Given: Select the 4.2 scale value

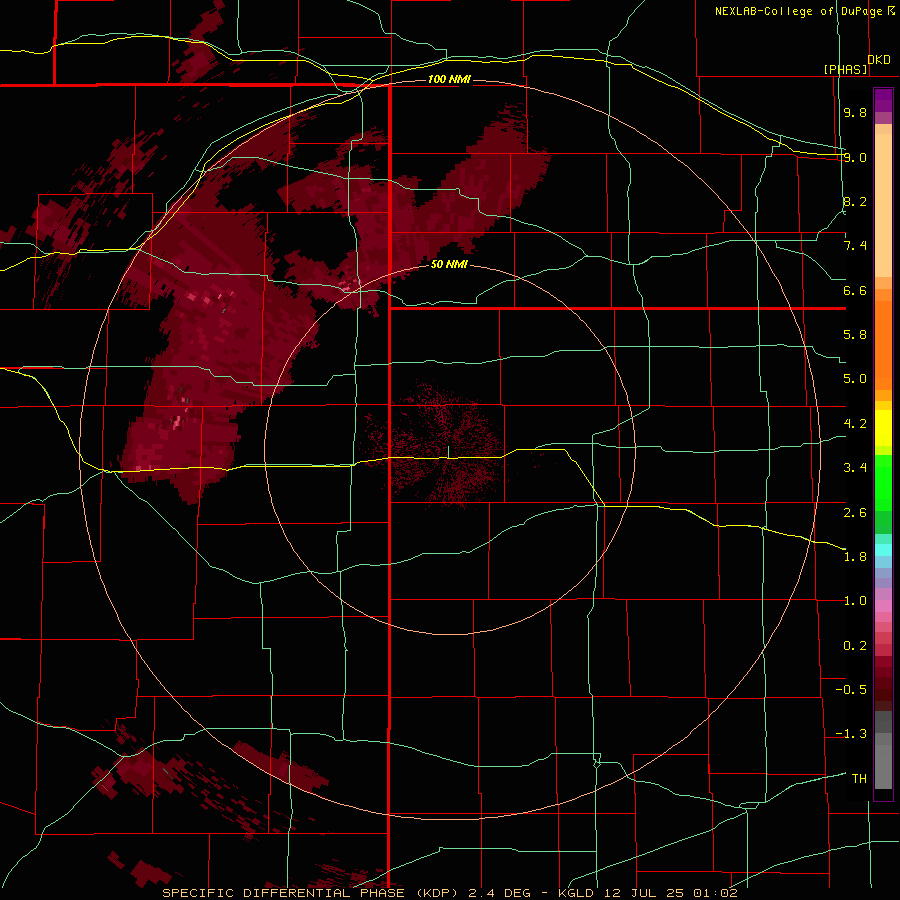Looking at the screenshot, I should coord(855,424).
